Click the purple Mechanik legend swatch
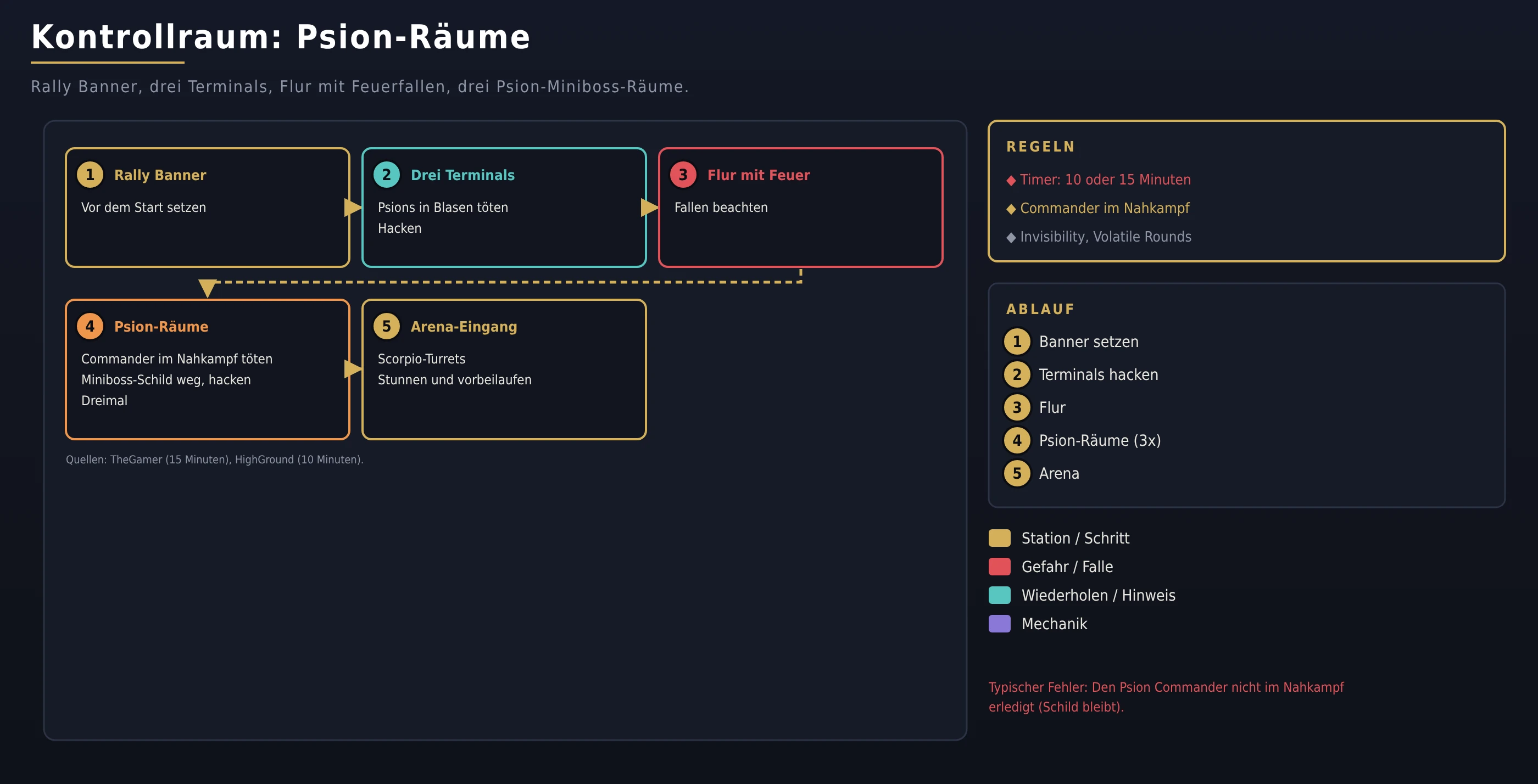This screenshot has height=784, width=1538. point(1000,624)
